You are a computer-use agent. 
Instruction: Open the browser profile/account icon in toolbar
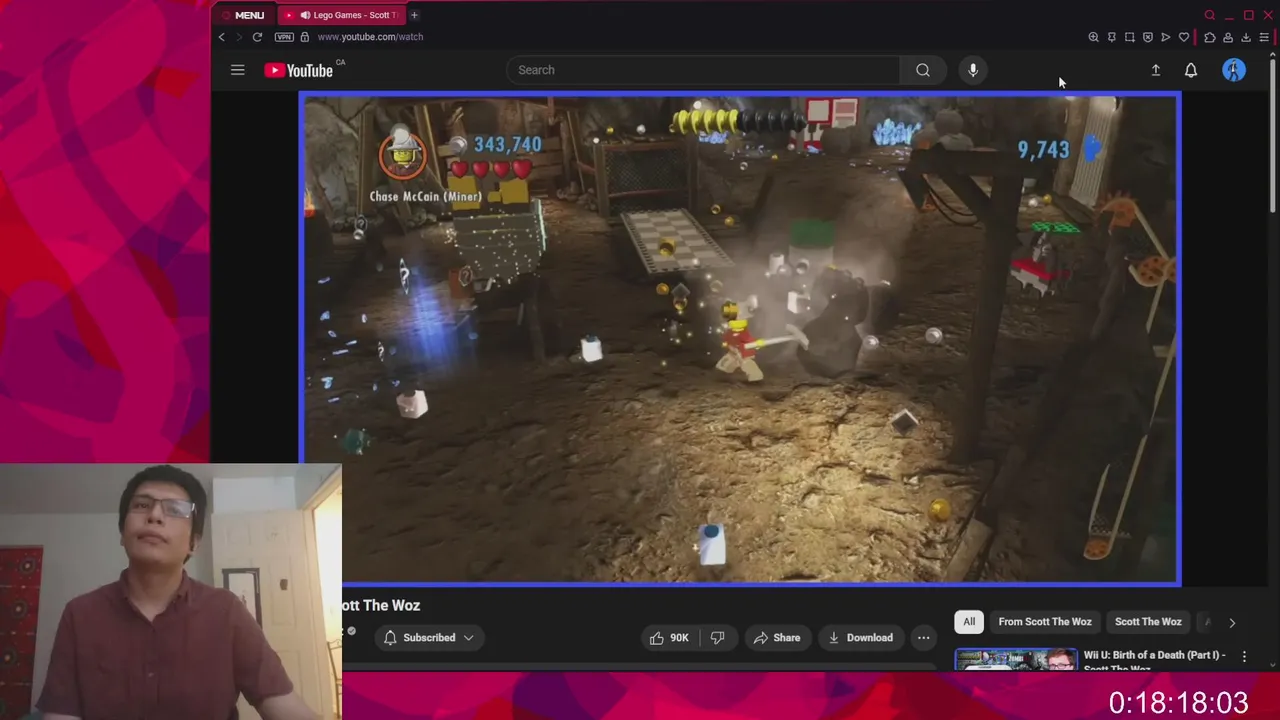point(1228,37)
